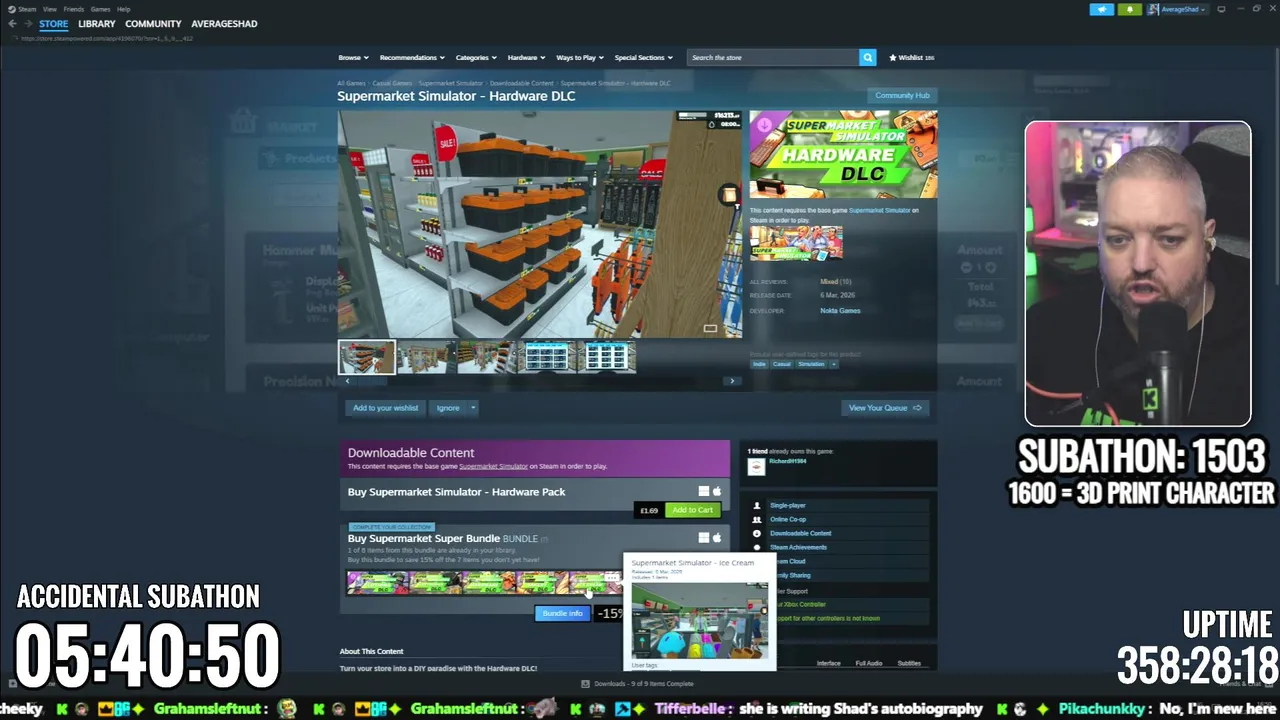Click the base game Supermarket Simulator capsule image
The image size is (1280, 720).
[796, 243]
